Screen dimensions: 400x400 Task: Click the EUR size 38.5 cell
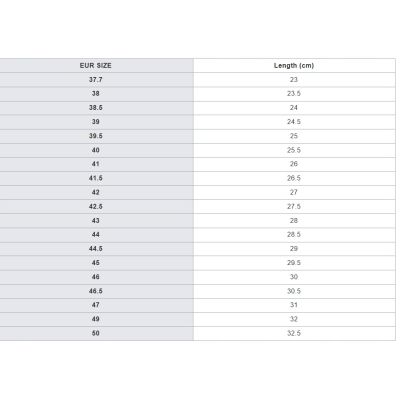96,108
